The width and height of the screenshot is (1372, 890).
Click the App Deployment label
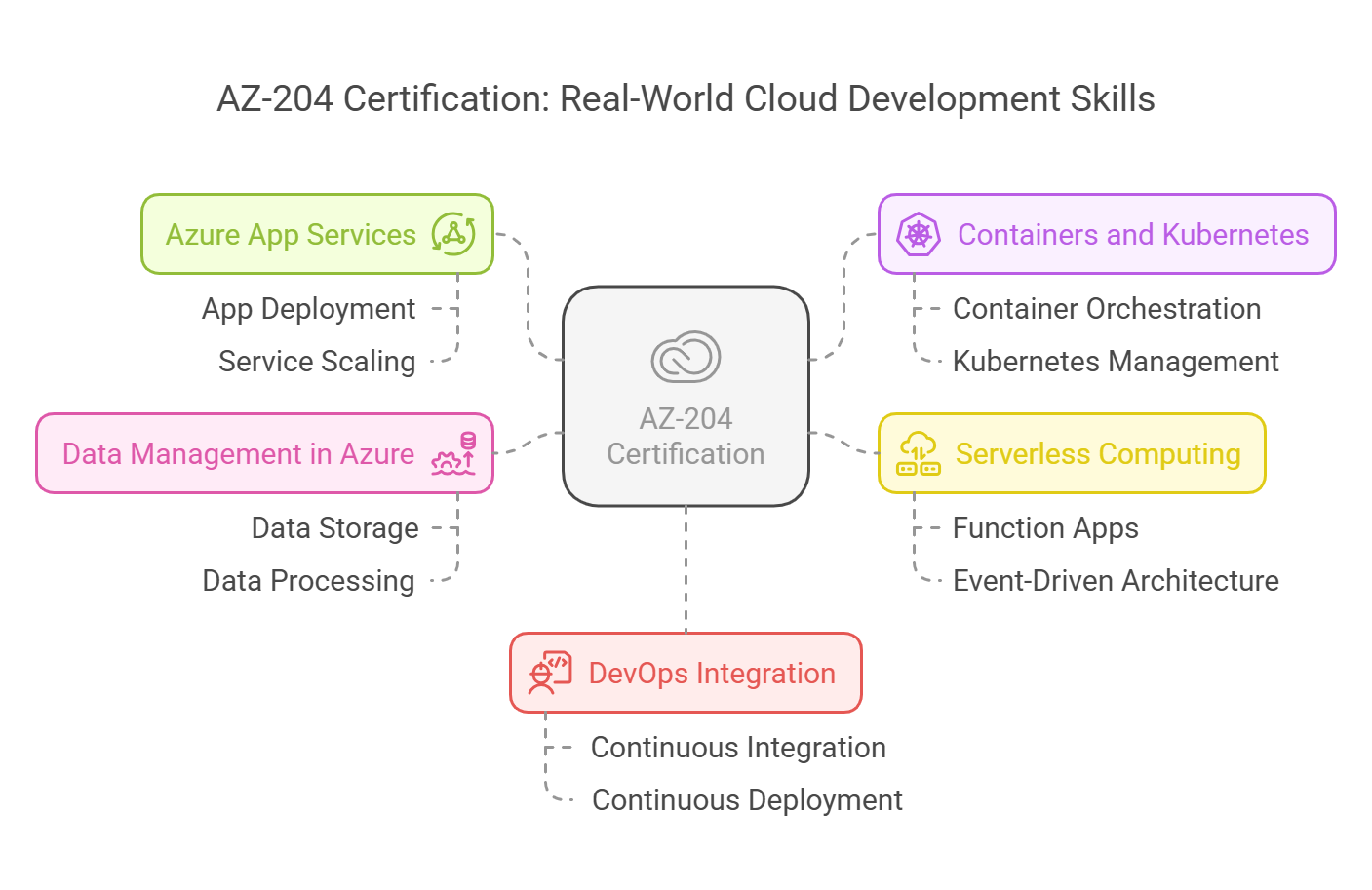[x=308, y=309]
